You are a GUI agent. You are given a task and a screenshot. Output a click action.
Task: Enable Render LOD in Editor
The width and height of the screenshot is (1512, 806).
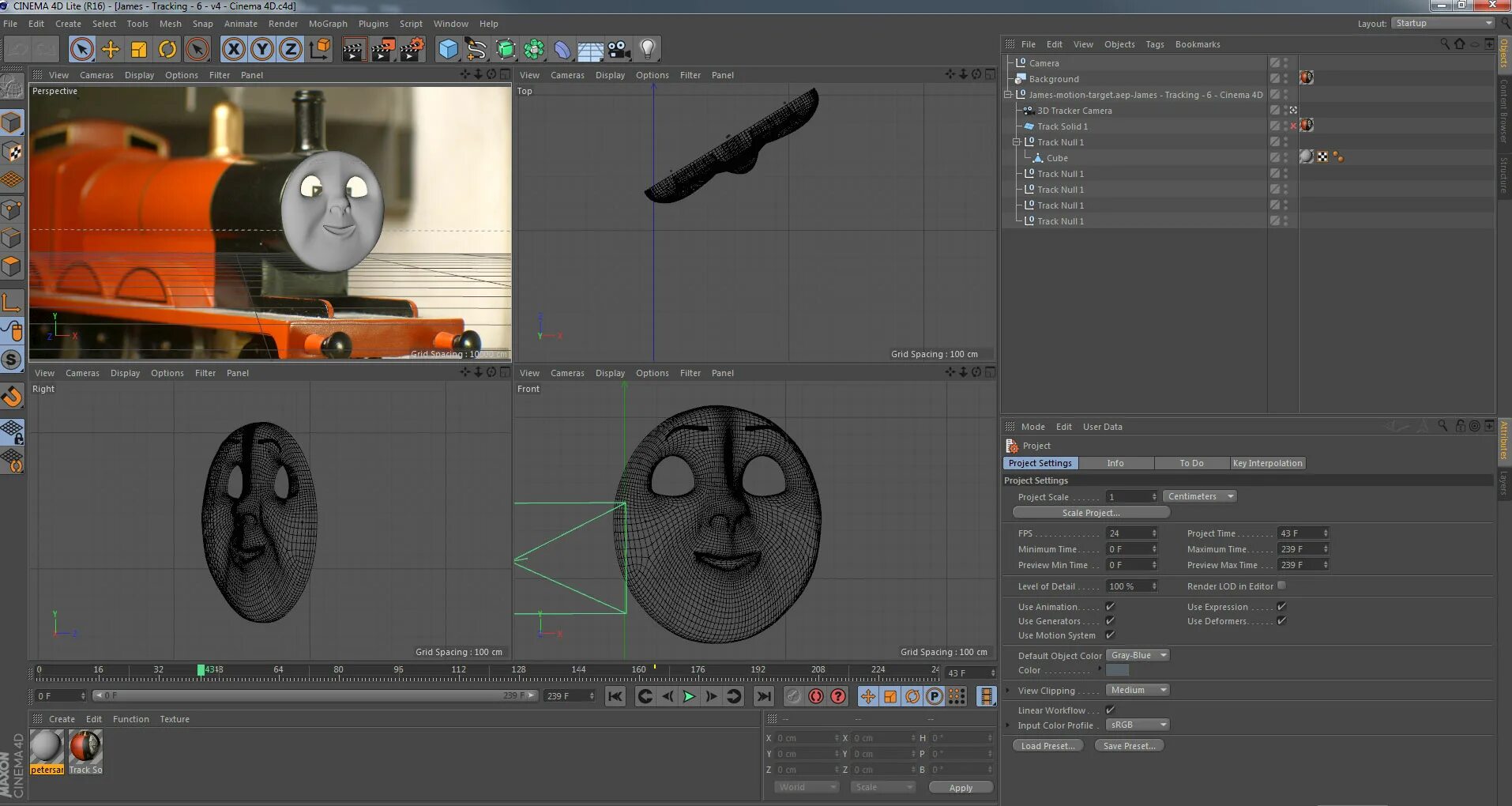click(1281, 586)
